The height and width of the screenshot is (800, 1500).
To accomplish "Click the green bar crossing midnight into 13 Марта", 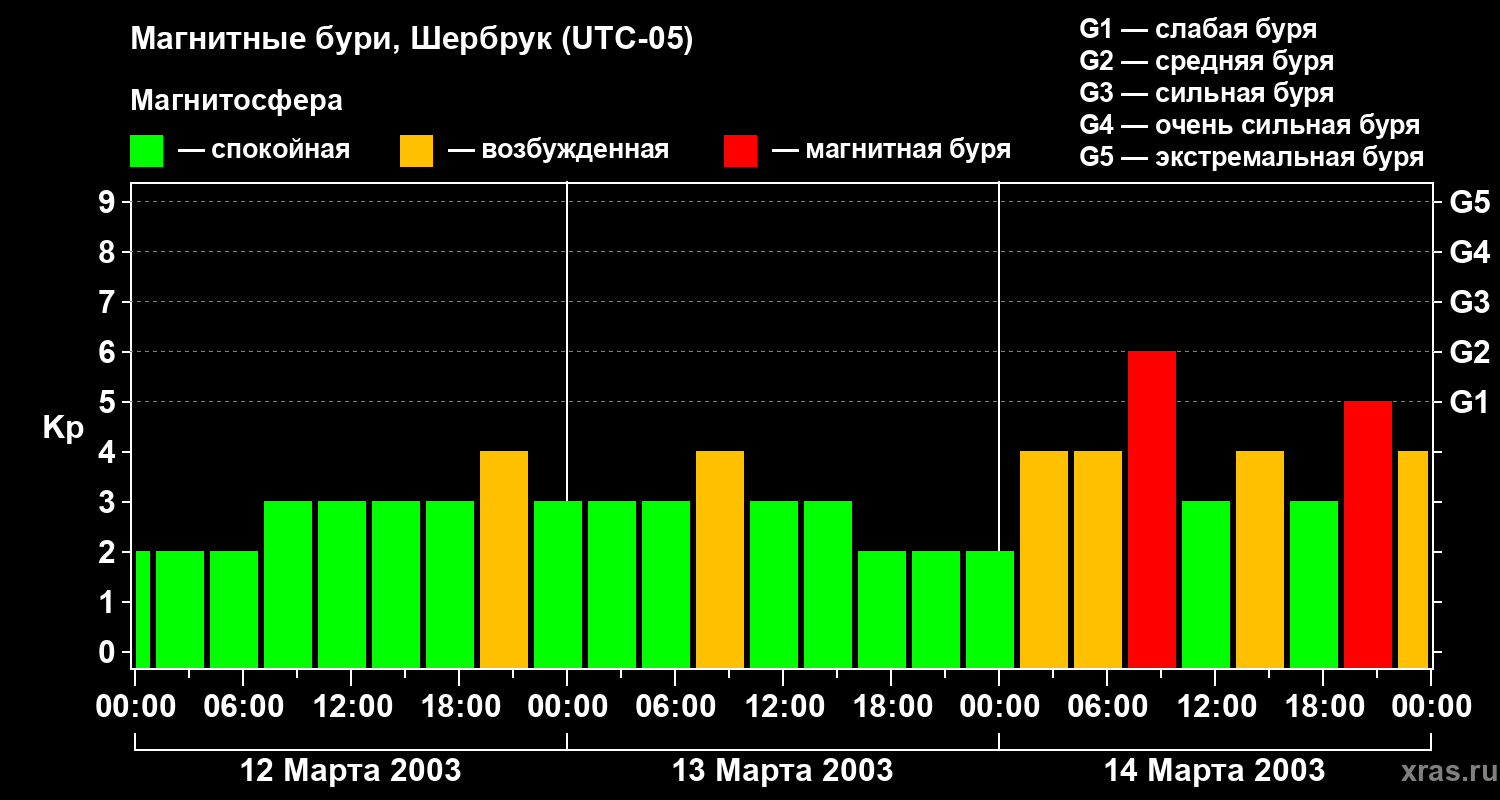I will pyautogui.click(x=558, y=584).
